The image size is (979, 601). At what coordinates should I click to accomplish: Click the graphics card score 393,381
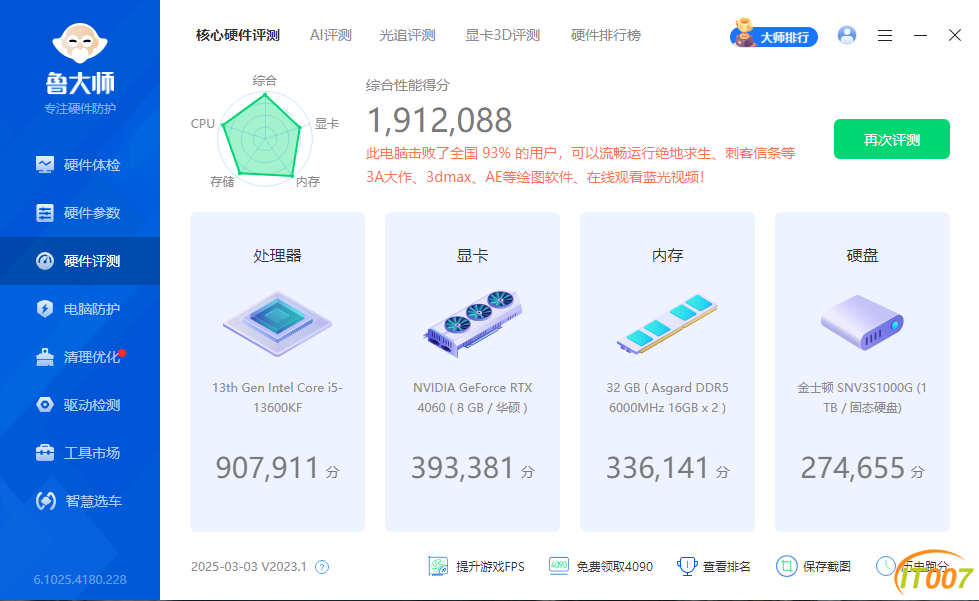463,467
